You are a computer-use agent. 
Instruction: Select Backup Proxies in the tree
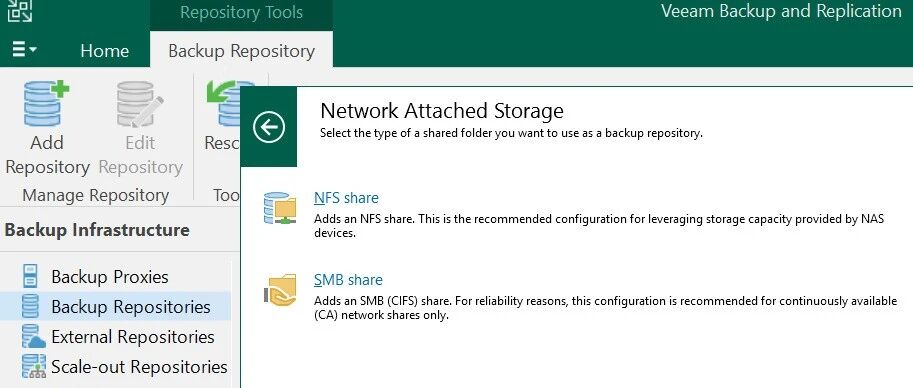pos(109,277)
